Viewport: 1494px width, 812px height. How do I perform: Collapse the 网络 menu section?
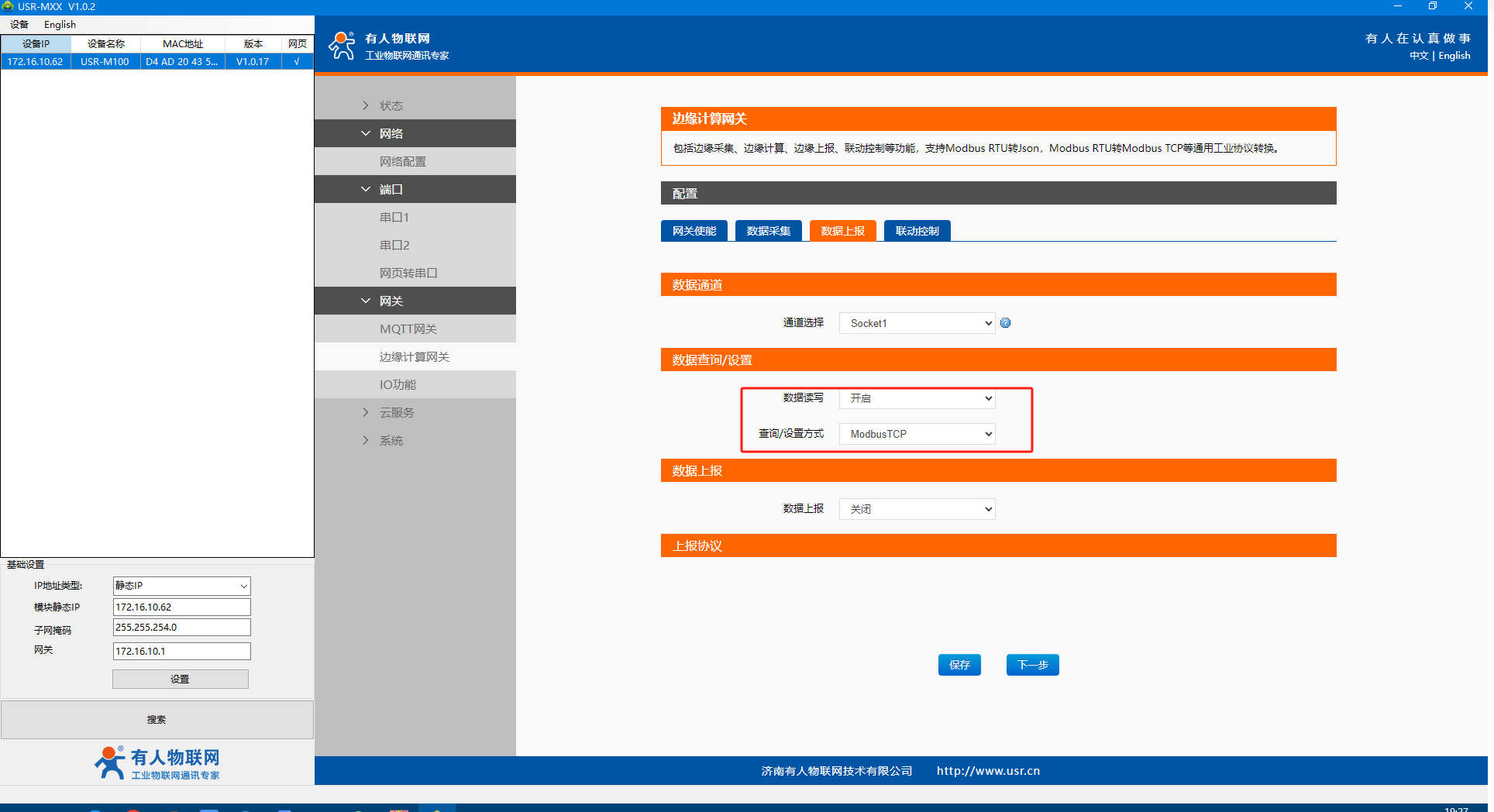[391, 133]
